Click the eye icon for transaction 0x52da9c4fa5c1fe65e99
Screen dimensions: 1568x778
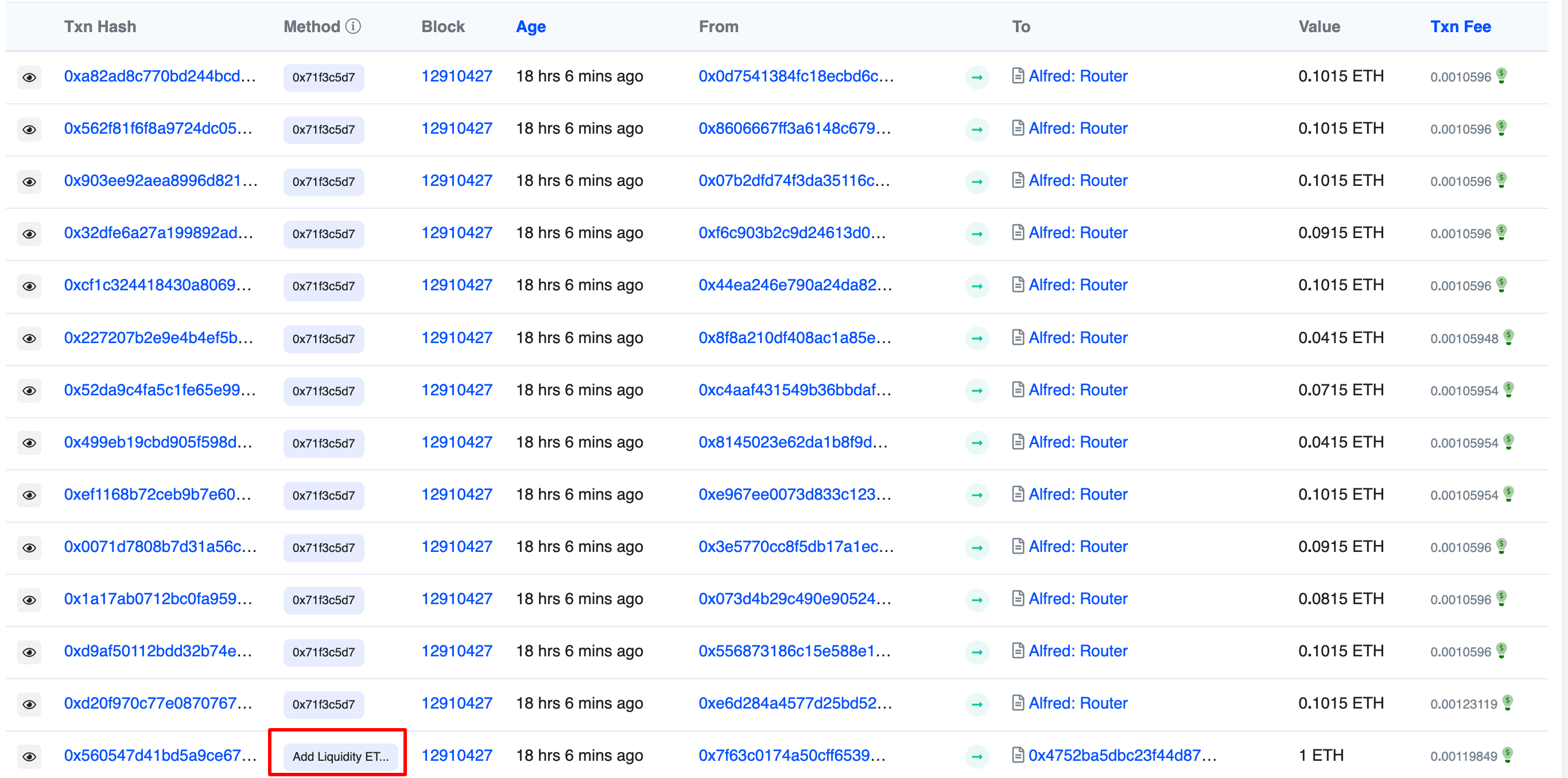(29, 391)
